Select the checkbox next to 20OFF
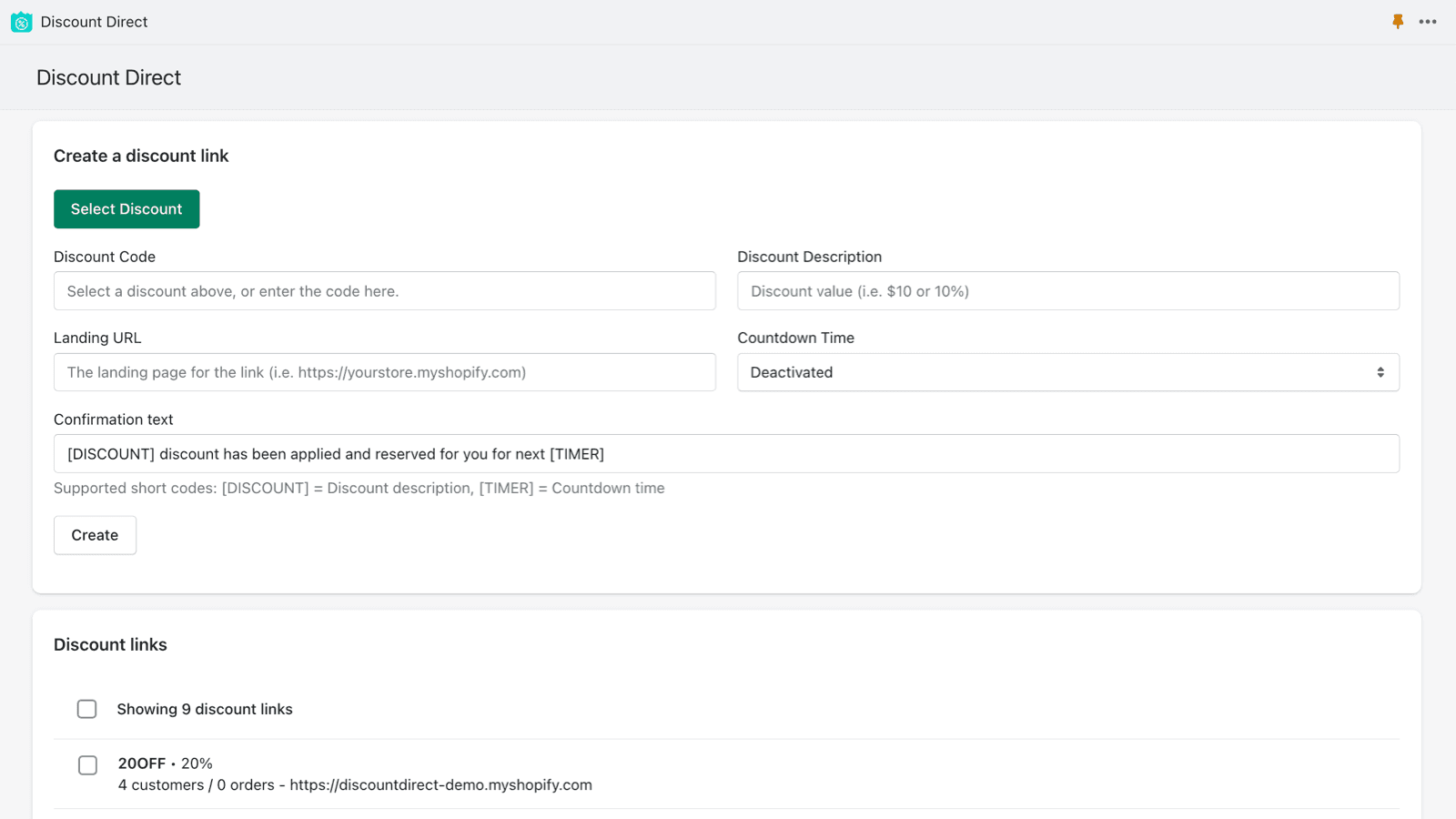The width and height of the screenshot is (1456, 819). [x=86, y=765]
